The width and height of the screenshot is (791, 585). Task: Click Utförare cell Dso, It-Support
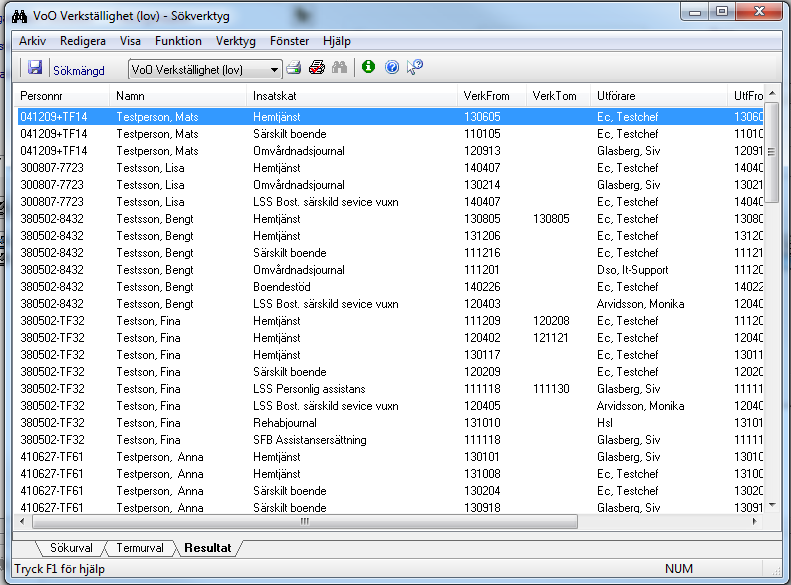click(x=633, y=270)
